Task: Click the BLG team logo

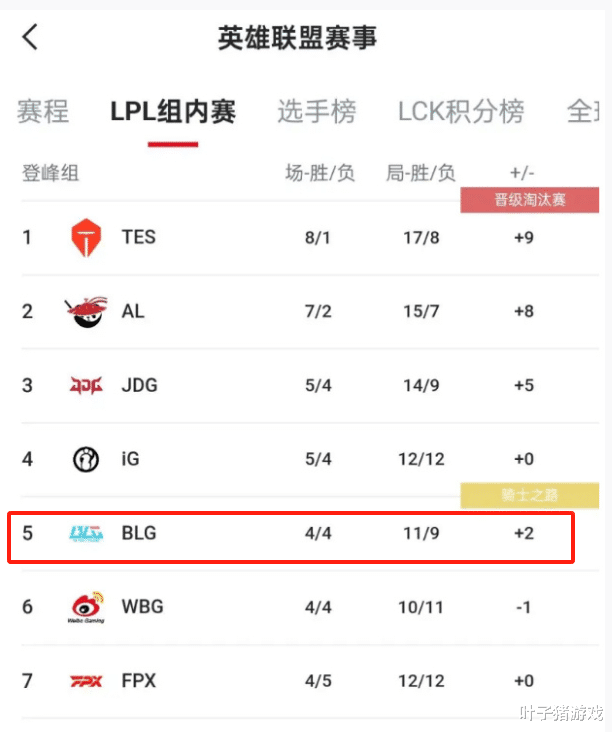Action: pyautogui.click(x=86, y=534)
